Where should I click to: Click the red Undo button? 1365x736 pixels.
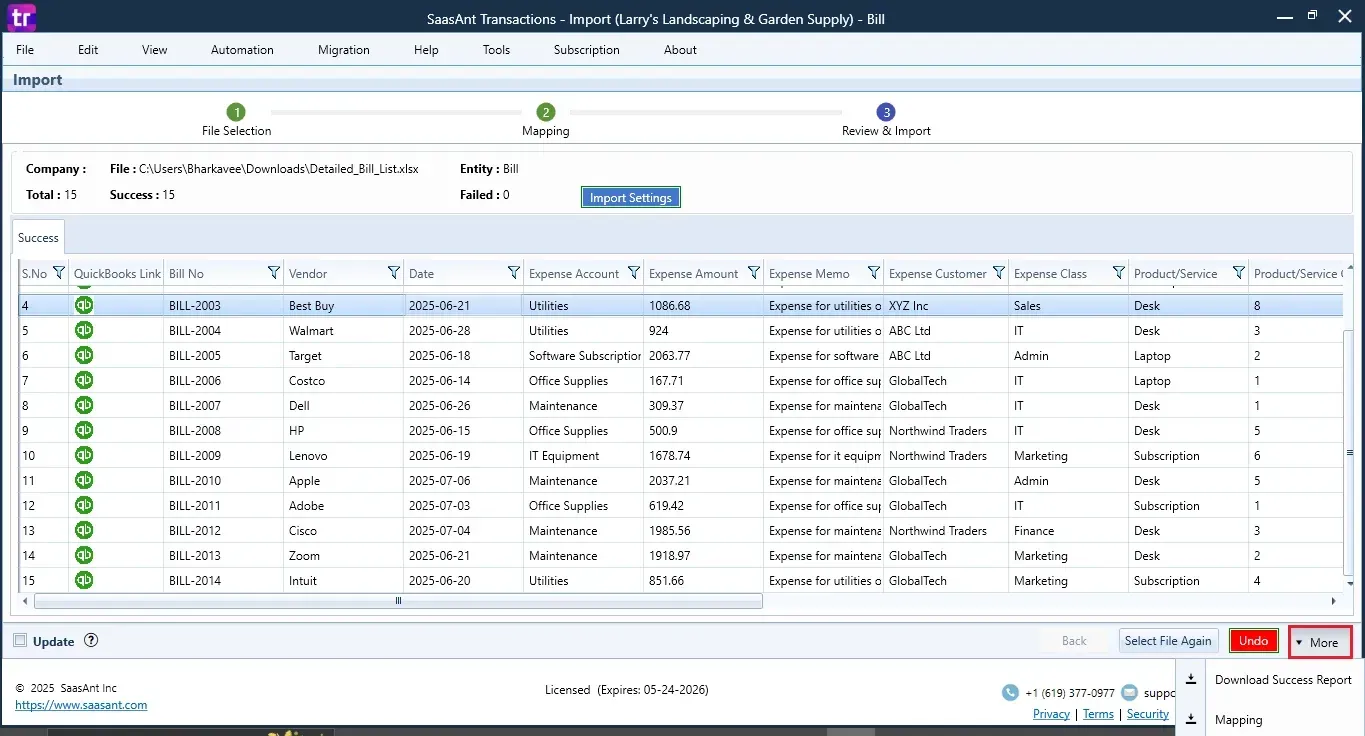pyautogui.click(x=1253, y=641)
